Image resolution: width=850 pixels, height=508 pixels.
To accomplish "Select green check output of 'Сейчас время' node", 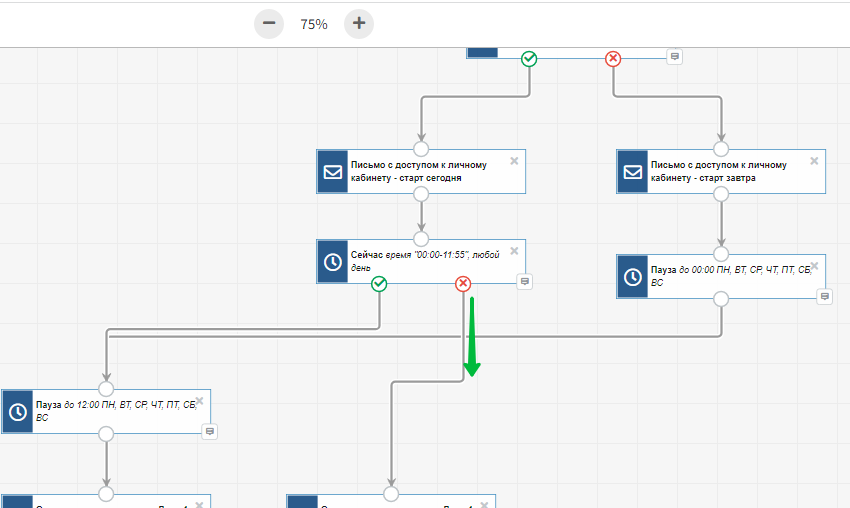I will 379,284.
